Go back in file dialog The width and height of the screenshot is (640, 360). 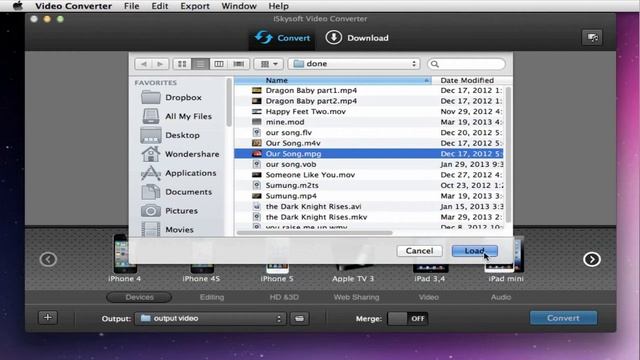point(143,64)
